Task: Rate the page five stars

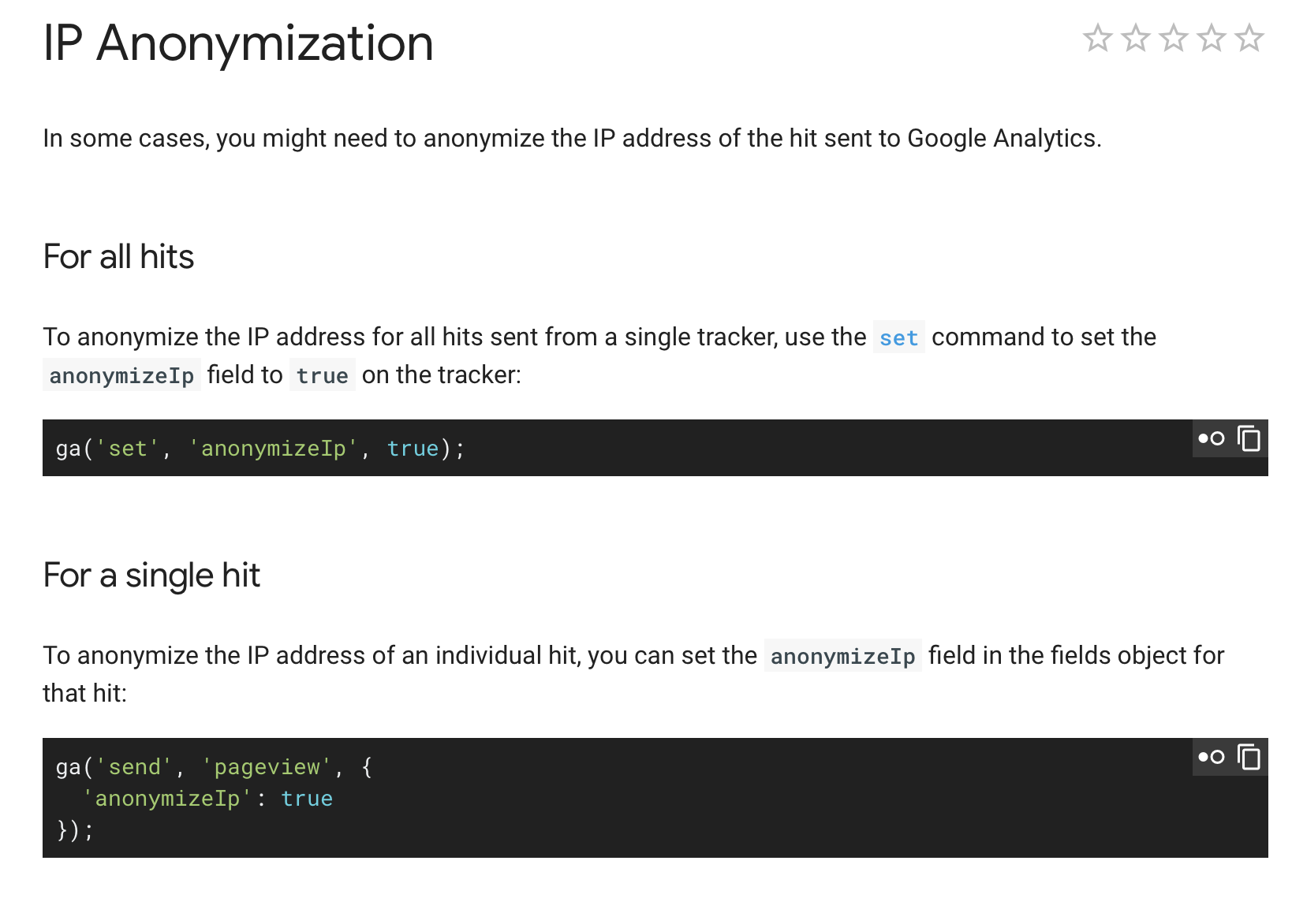Action: tap(1249, 38)
